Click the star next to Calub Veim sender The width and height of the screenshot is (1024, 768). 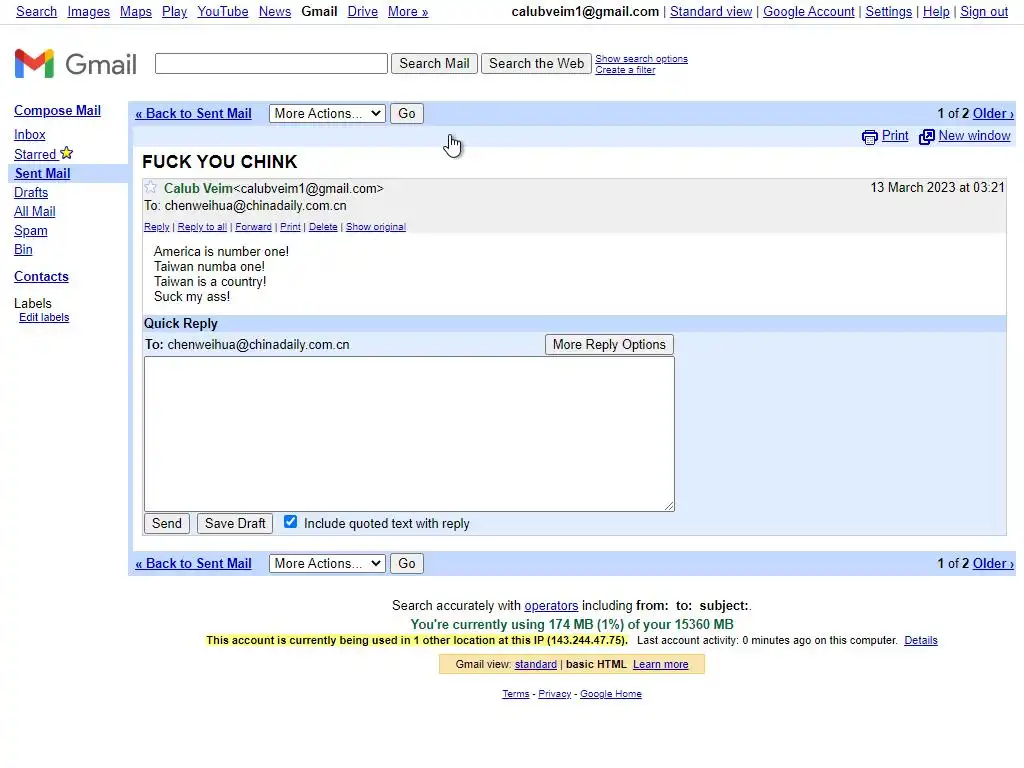coord(151,187)
